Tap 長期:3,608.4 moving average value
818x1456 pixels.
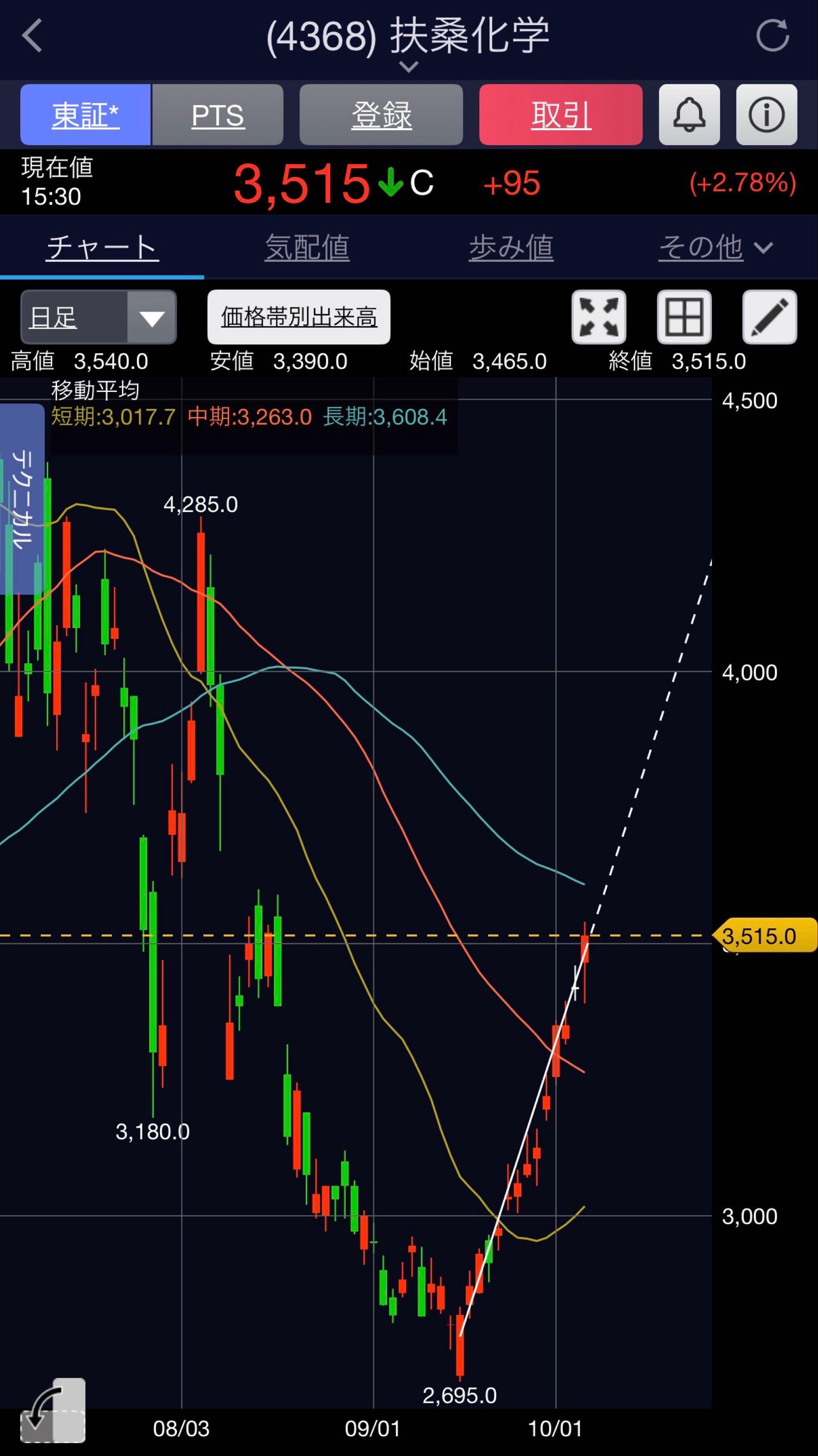[385, 417]
